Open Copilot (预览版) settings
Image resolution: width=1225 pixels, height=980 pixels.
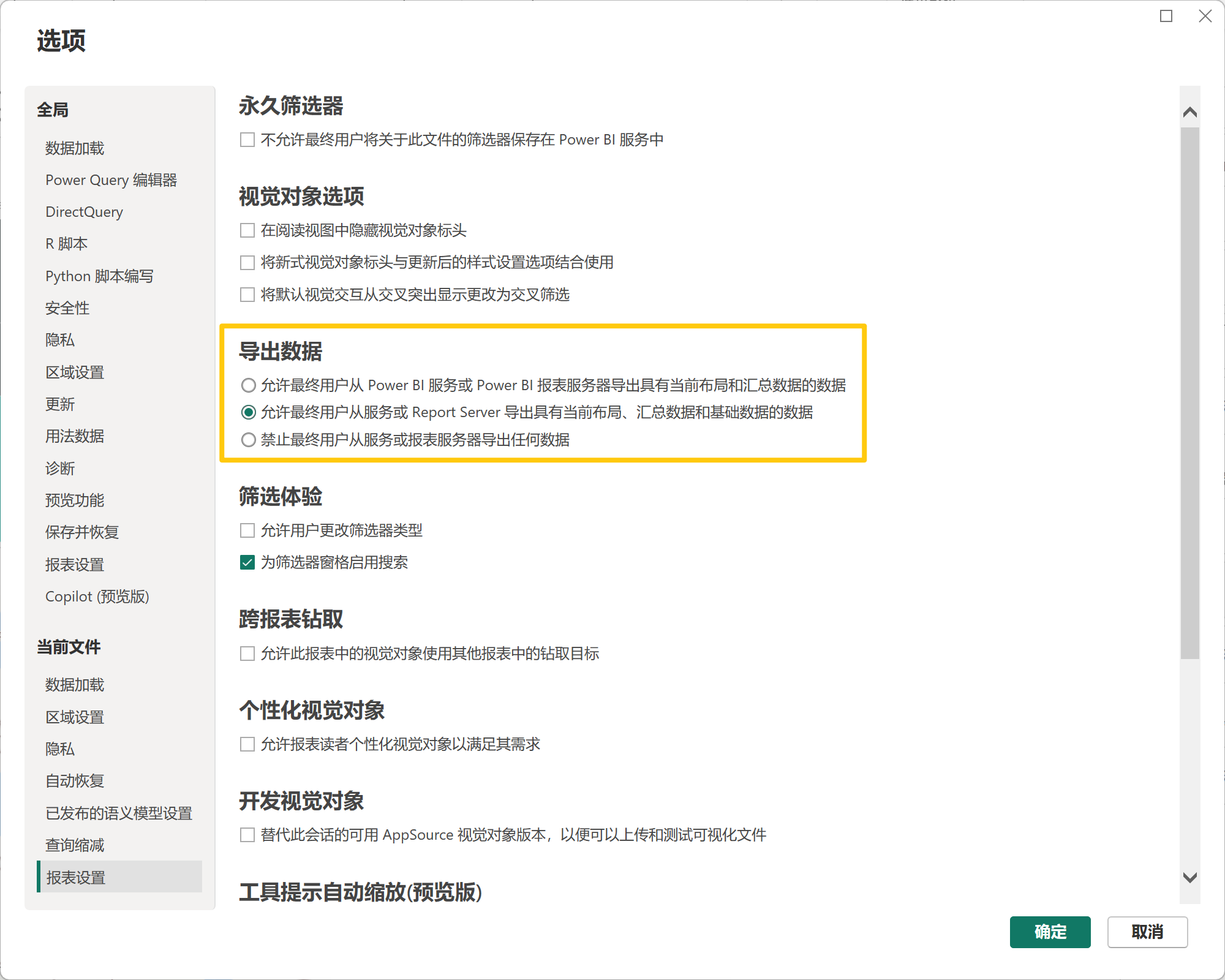97,597
